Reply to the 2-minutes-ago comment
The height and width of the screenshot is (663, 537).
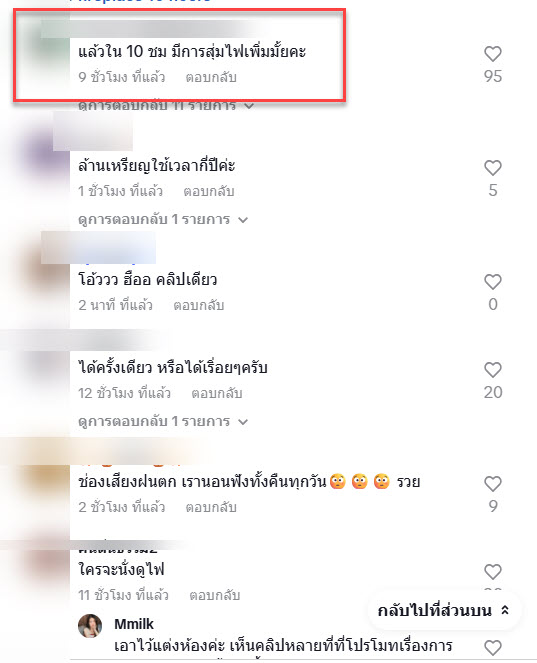[199, 305]
